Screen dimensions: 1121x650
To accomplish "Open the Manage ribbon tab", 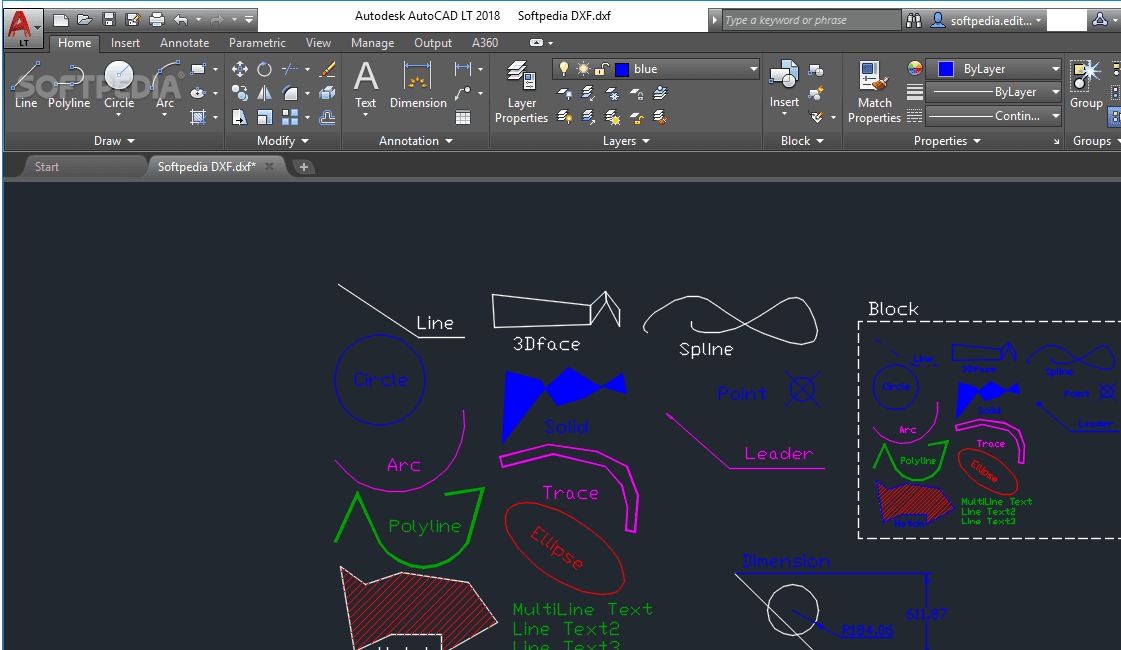I will [372, 43].
